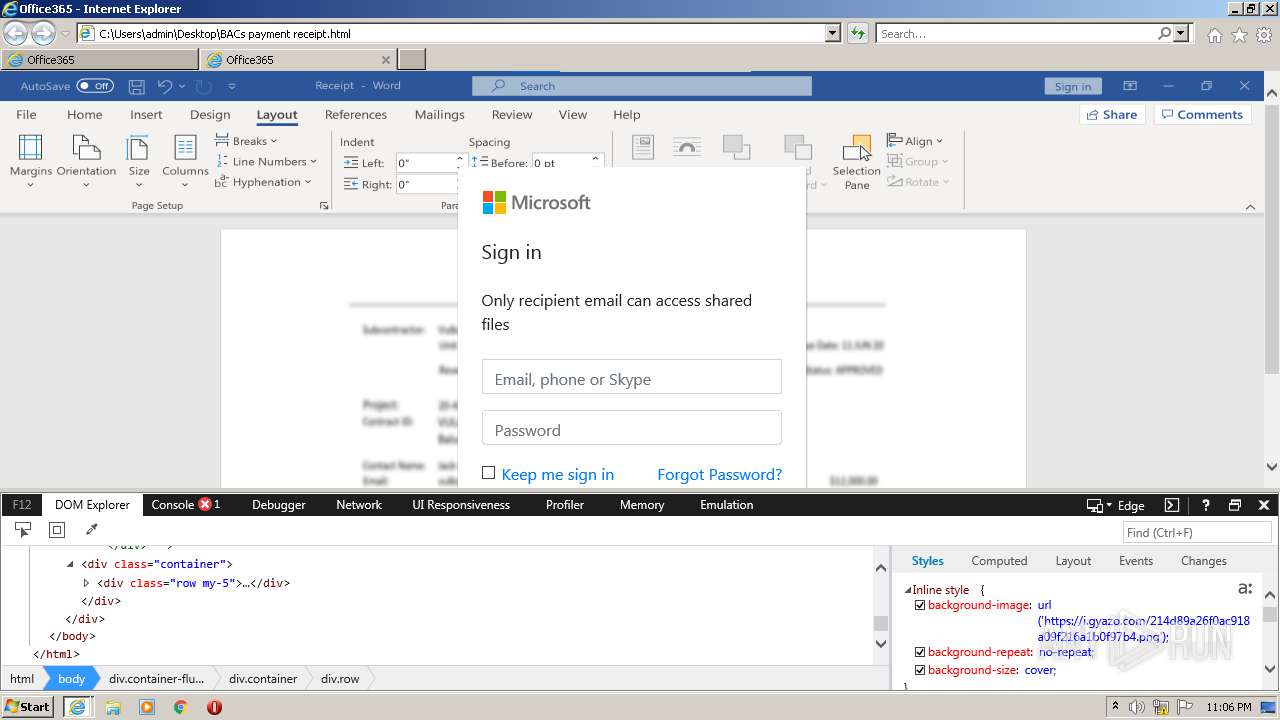The width and height of the screenshot is (1280, 720).
Task: Switch to the Network tab in DevTools
Action: click(x=359, y=505)
